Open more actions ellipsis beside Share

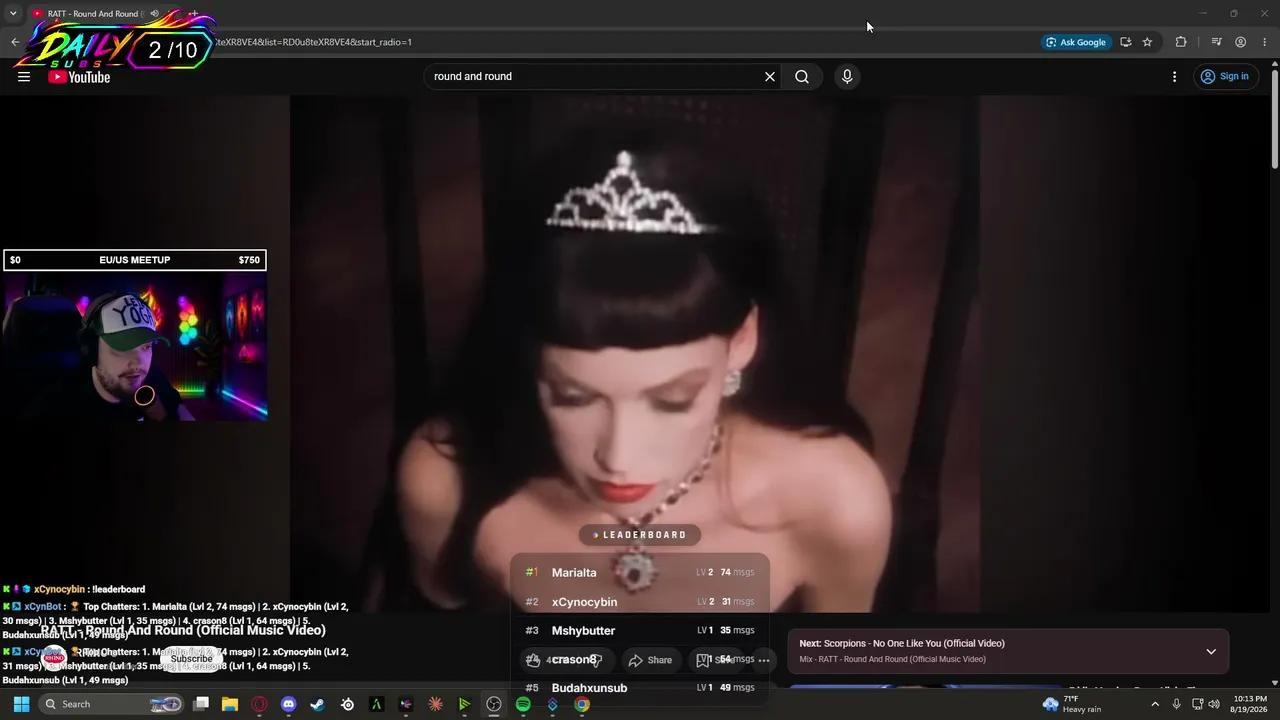point(764,660)
